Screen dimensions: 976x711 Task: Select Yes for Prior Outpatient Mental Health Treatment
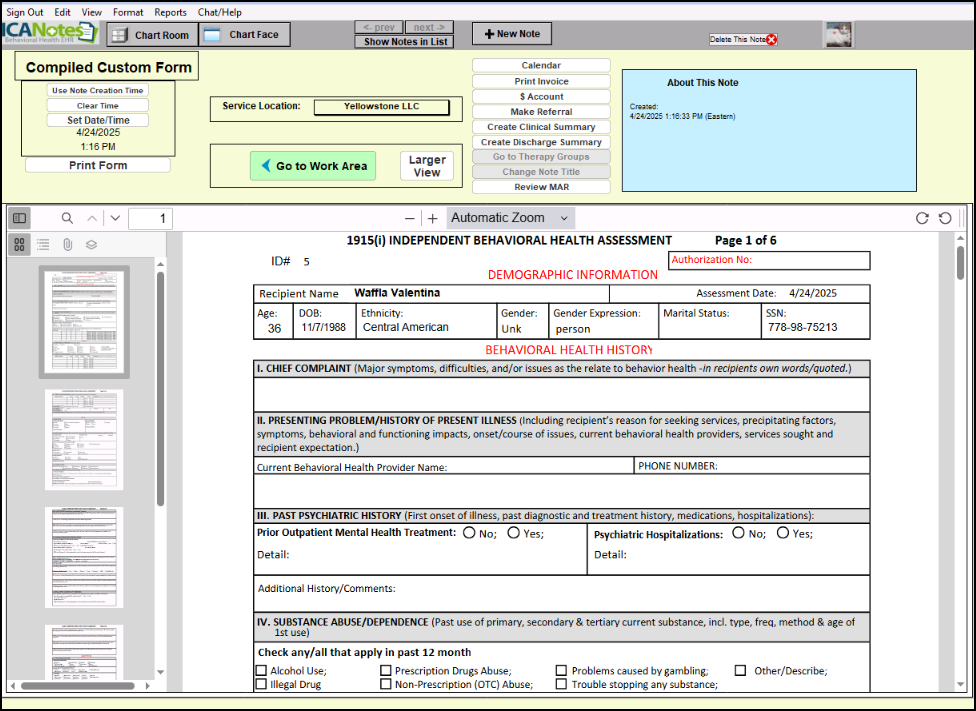pos(513,533)
